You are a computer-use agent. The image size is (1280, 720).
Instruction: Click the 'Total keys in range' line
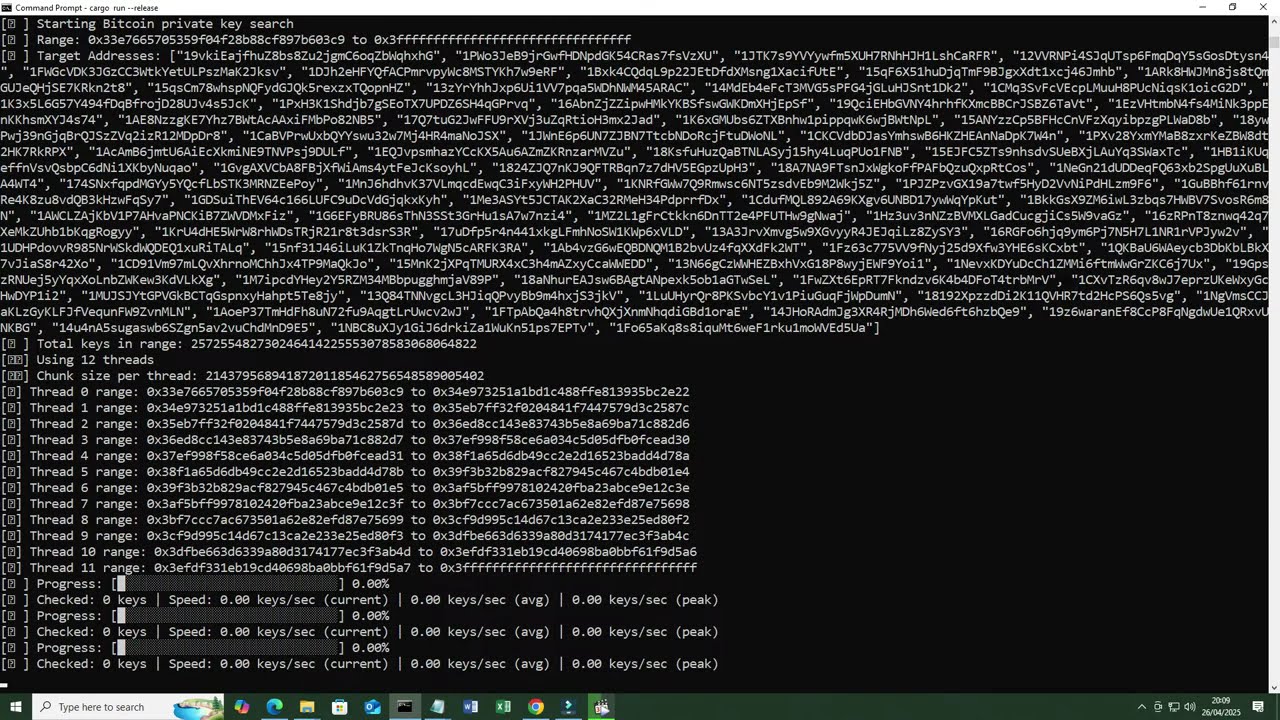[x=239, y=344]
